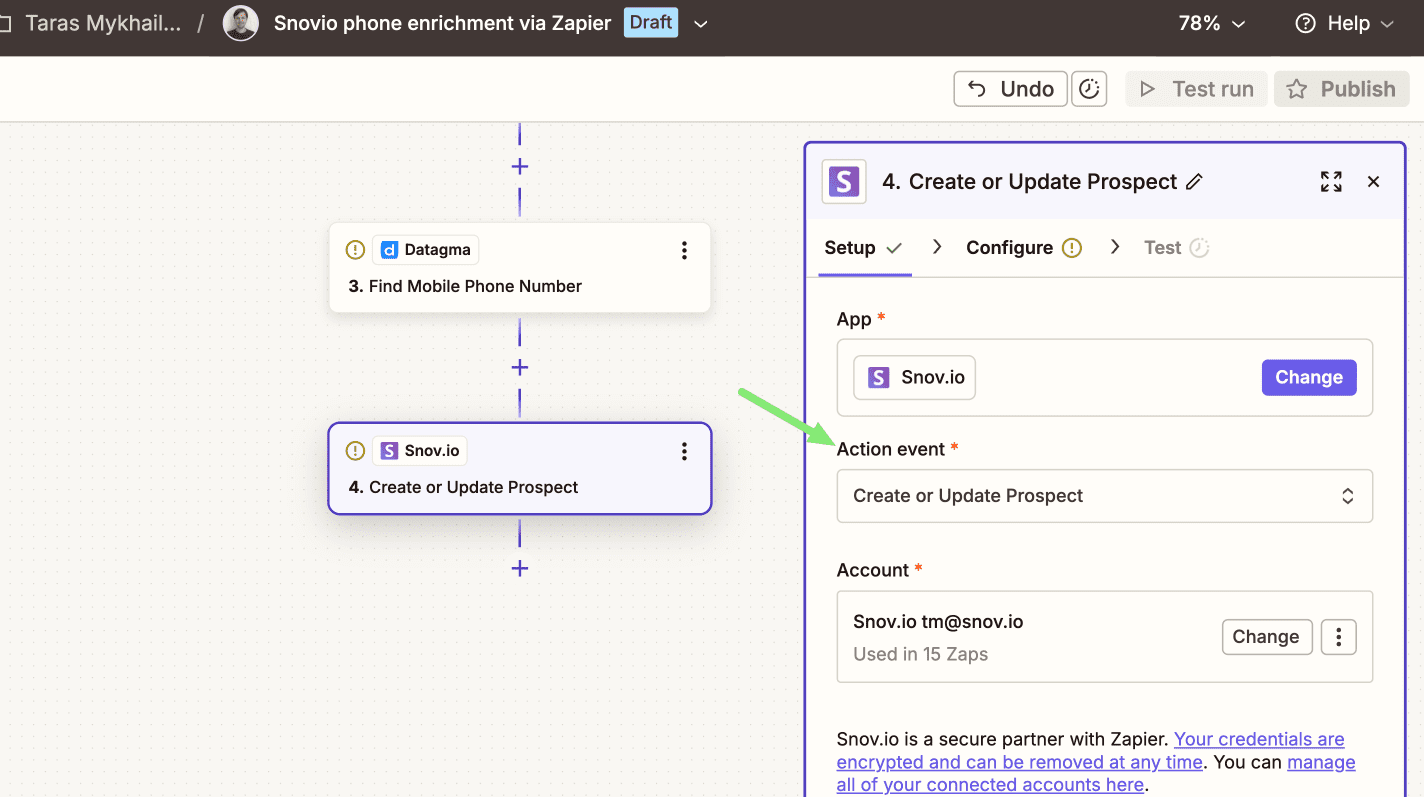Expand the step editor panel to fullscreen

1331,182
